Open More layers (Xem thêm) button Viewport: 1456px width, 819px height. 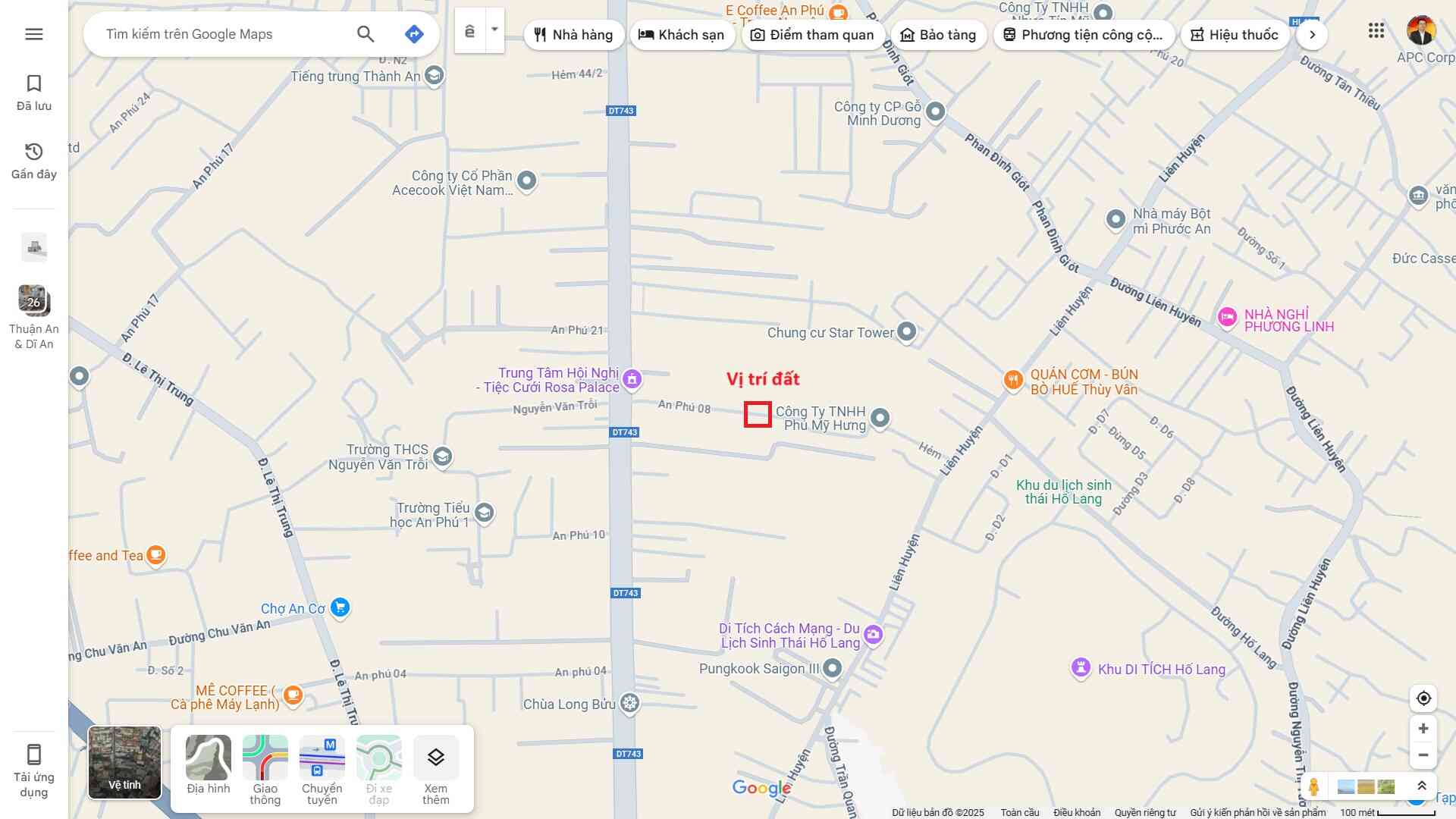pyautogui.click(x=435, y=769)
